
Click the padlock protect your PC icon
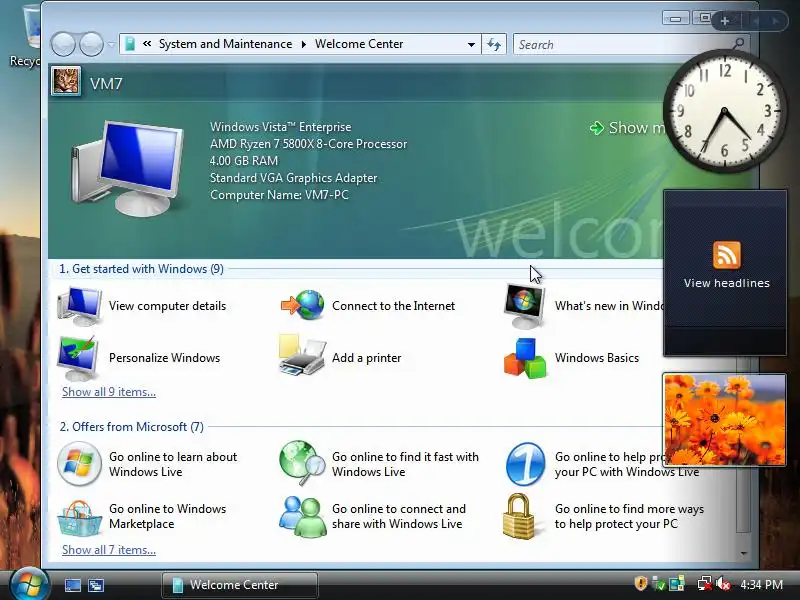[519, 516]
